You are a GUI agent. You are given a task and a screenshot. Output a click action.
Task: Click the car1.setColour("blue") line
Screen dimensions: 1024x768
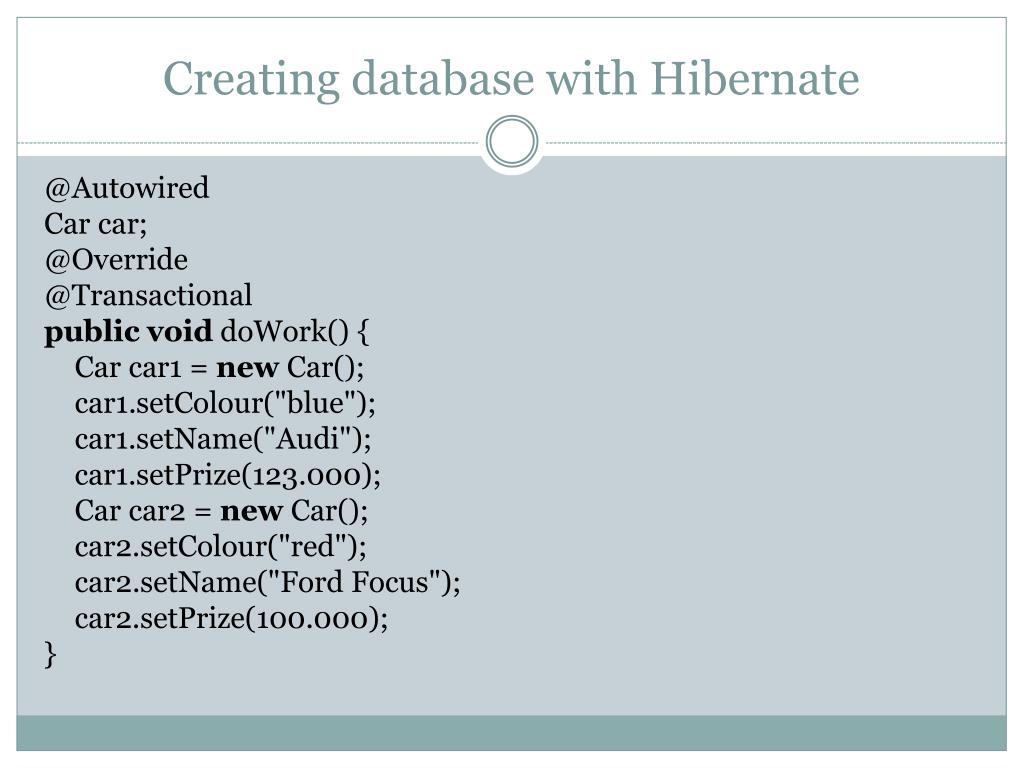tap(225, 404)
